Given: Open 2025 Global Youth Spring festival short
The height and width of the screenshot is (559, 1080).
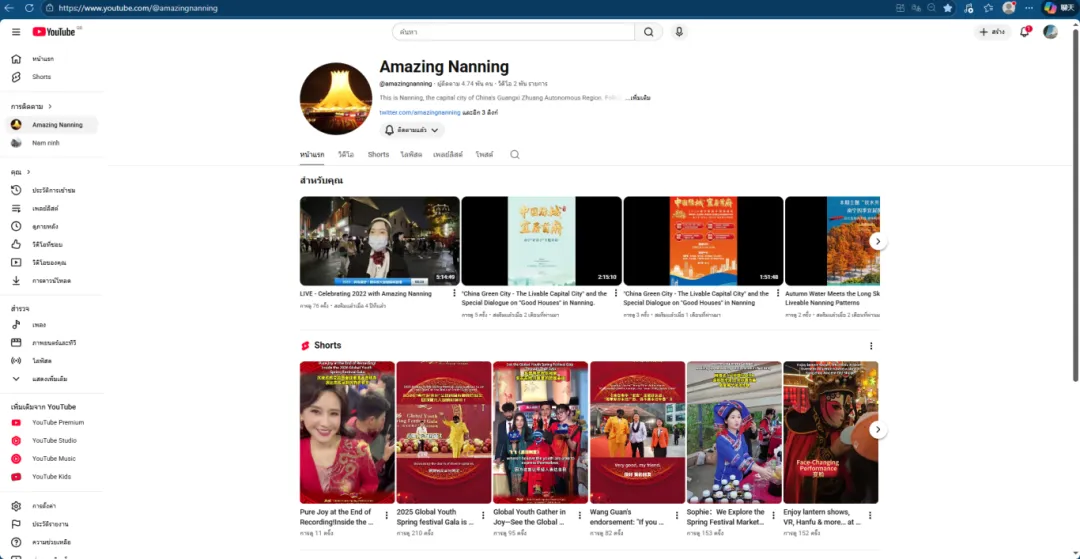Looking at the screenshot, I should point(444,432).
